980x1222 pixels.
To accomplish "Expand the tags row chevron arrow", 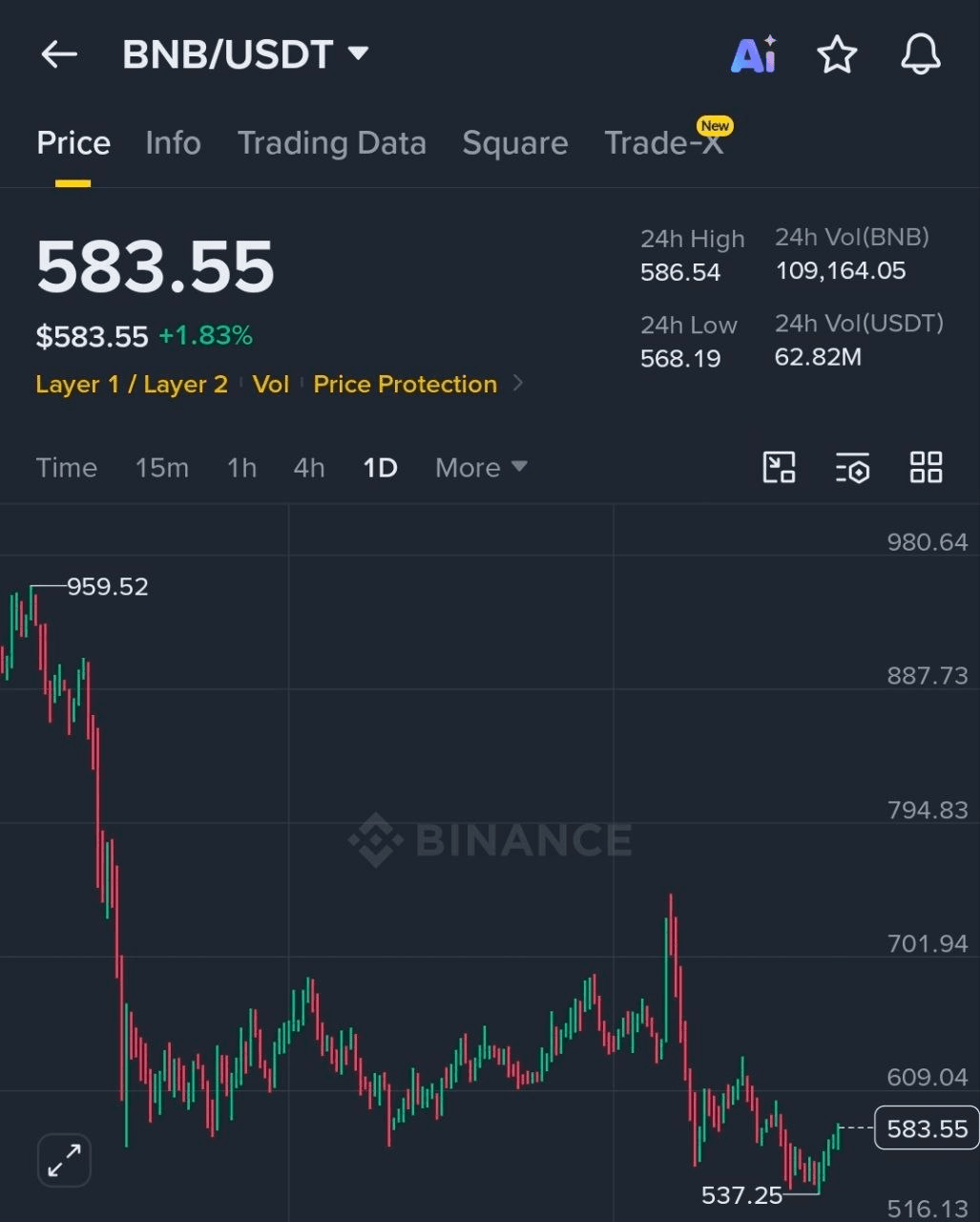I will [518, 384].
